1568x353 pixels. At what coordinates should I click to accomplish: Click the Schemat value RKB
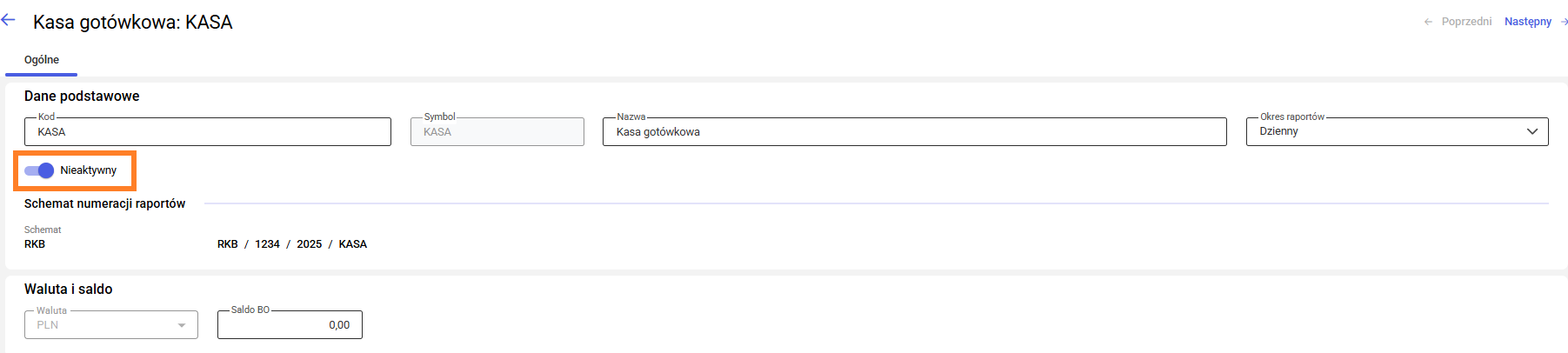(x=35, y=244)
